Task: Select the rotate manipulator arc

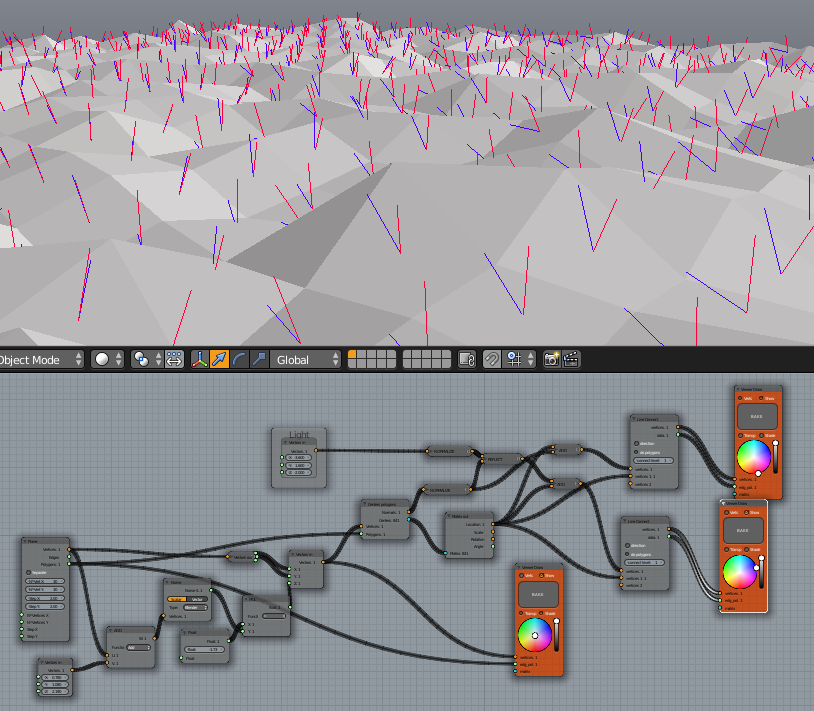Action: 239,360
